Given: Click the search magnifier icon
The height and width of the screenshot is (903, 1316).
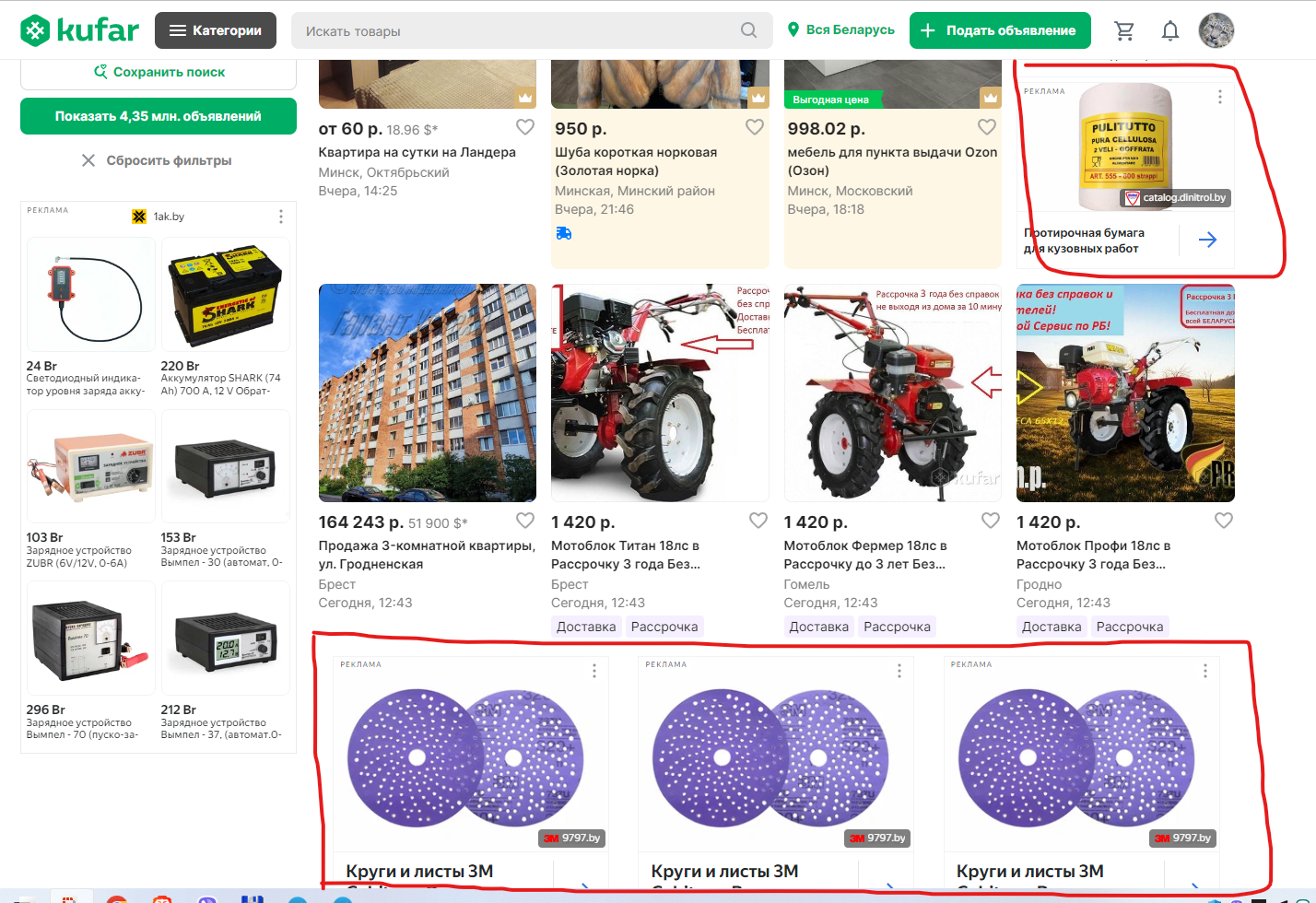Looking at the screenshot, I should 749,29.
